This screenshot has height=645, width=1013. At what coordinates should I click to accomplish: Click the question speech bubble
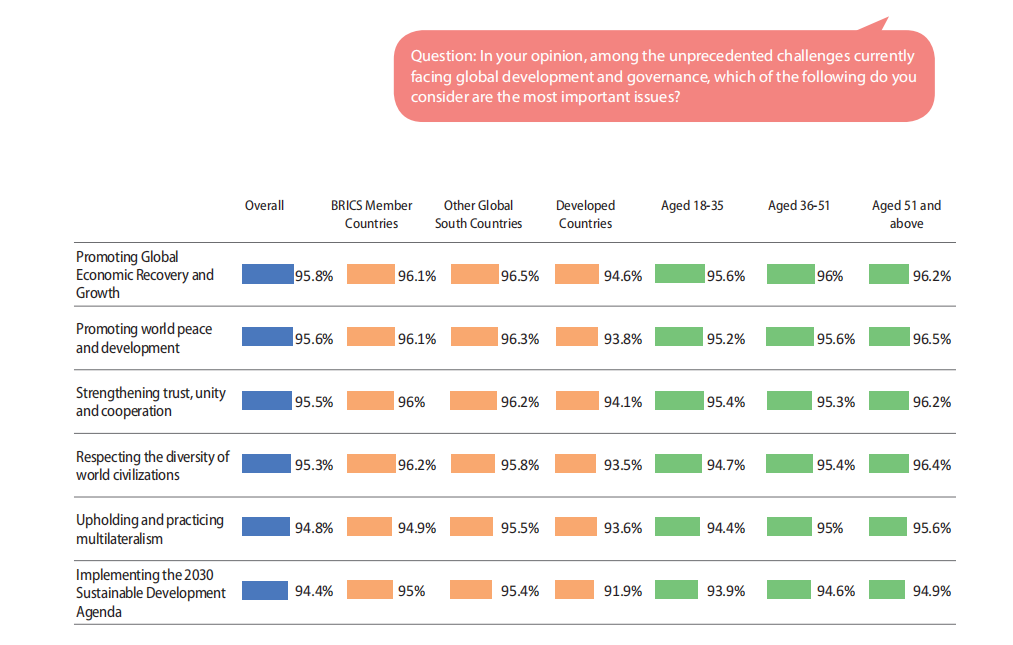tap(664, 76)
